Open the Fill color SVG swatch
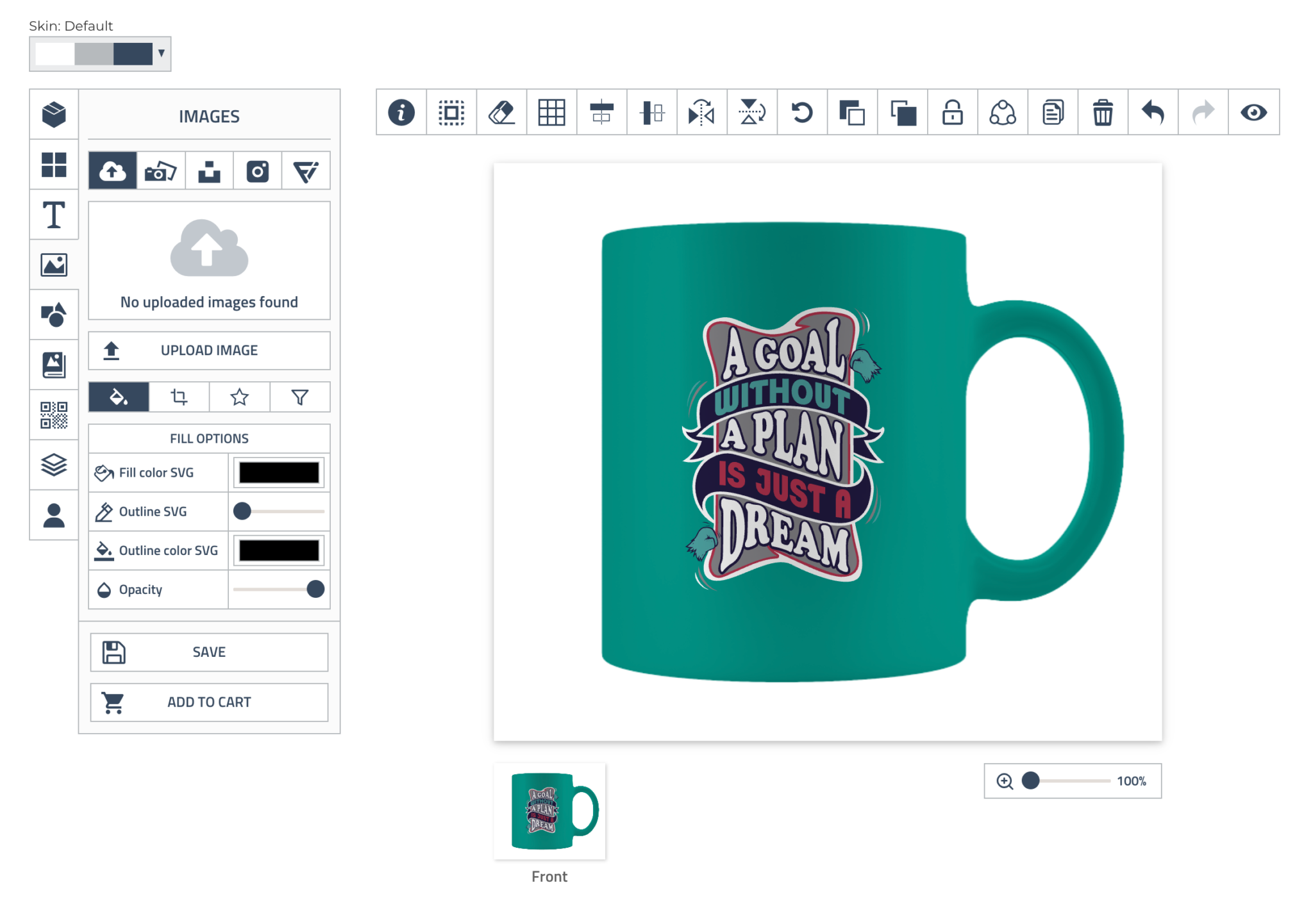The image size is (1313, 924). click(279, 473)
